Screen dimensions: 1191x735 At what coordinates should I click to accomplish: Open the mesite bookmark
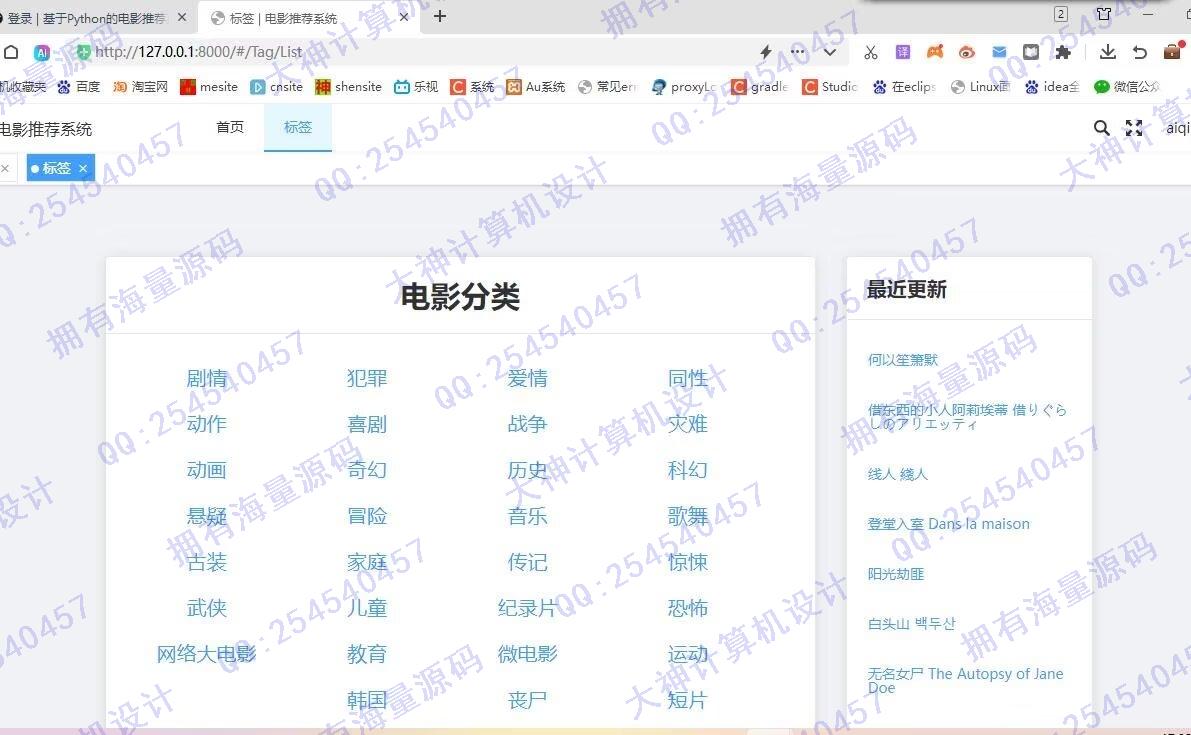(209, 87)
